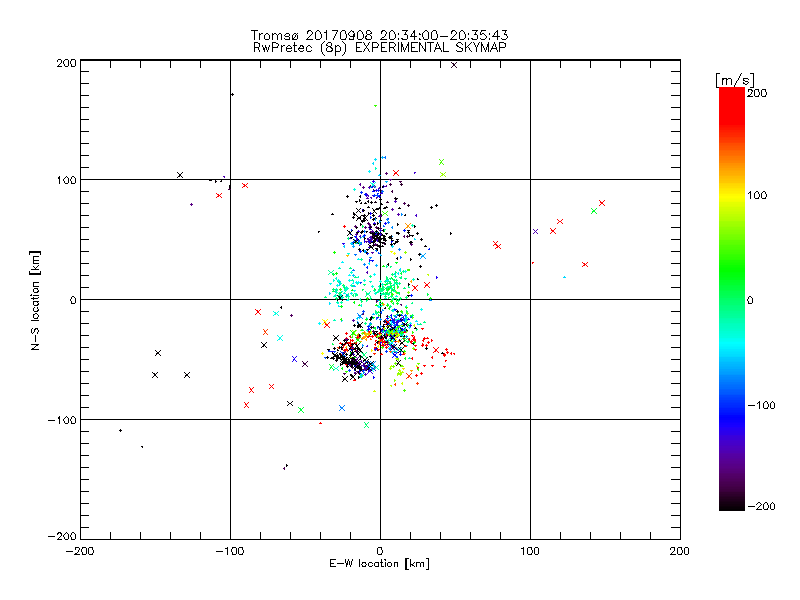This screenshot has height=600, width=800.
Task: Click the colorbar label '200' at top
Action: click(757, 93)
